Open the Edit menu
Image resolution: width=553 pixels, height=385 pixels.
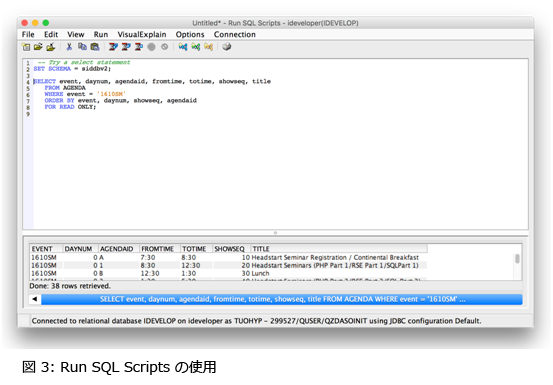pyautogui.click(x=51, y=34)
